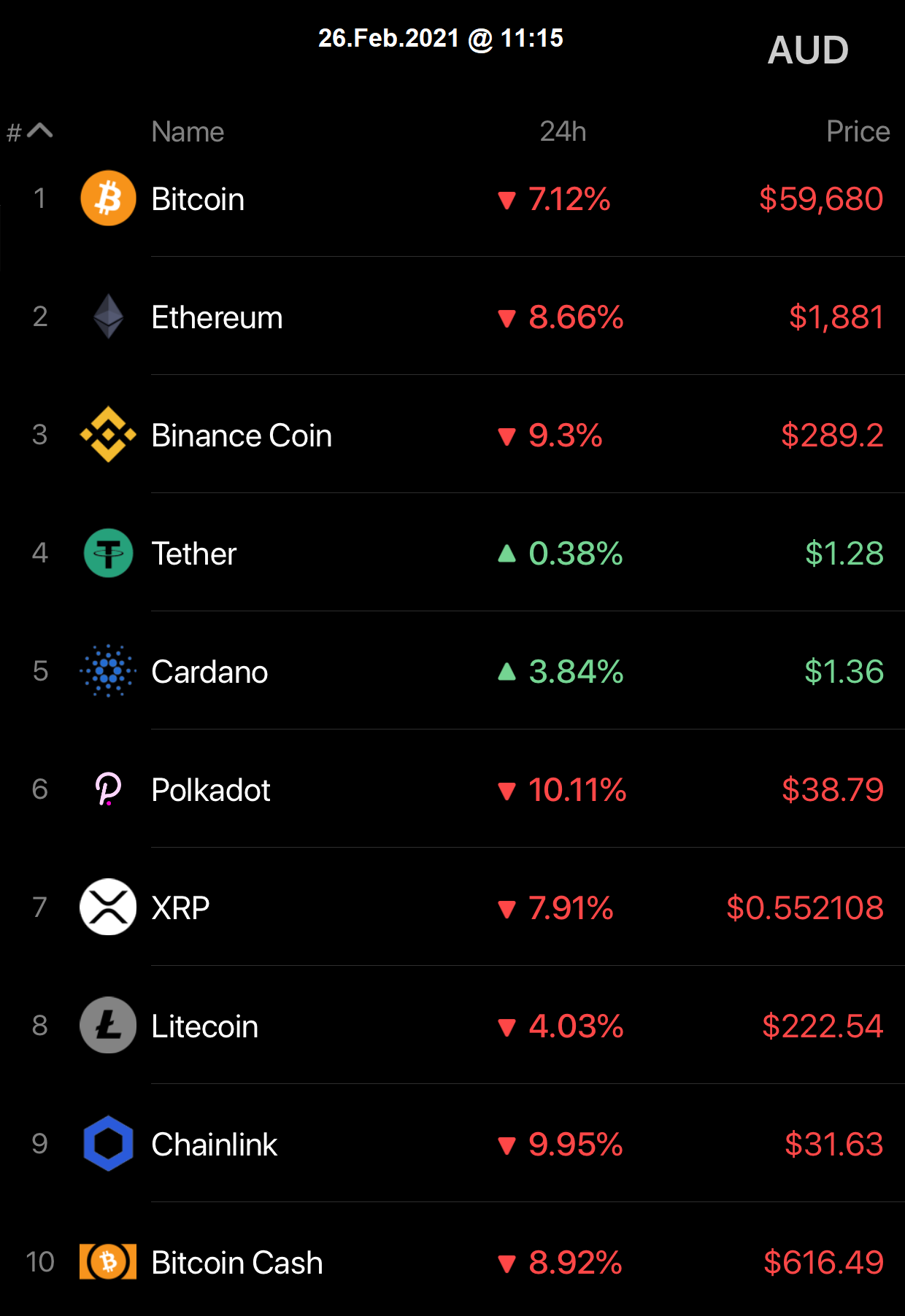Sort list by the 24h column header
This screenshot has width=905, height=1316.
563,132
